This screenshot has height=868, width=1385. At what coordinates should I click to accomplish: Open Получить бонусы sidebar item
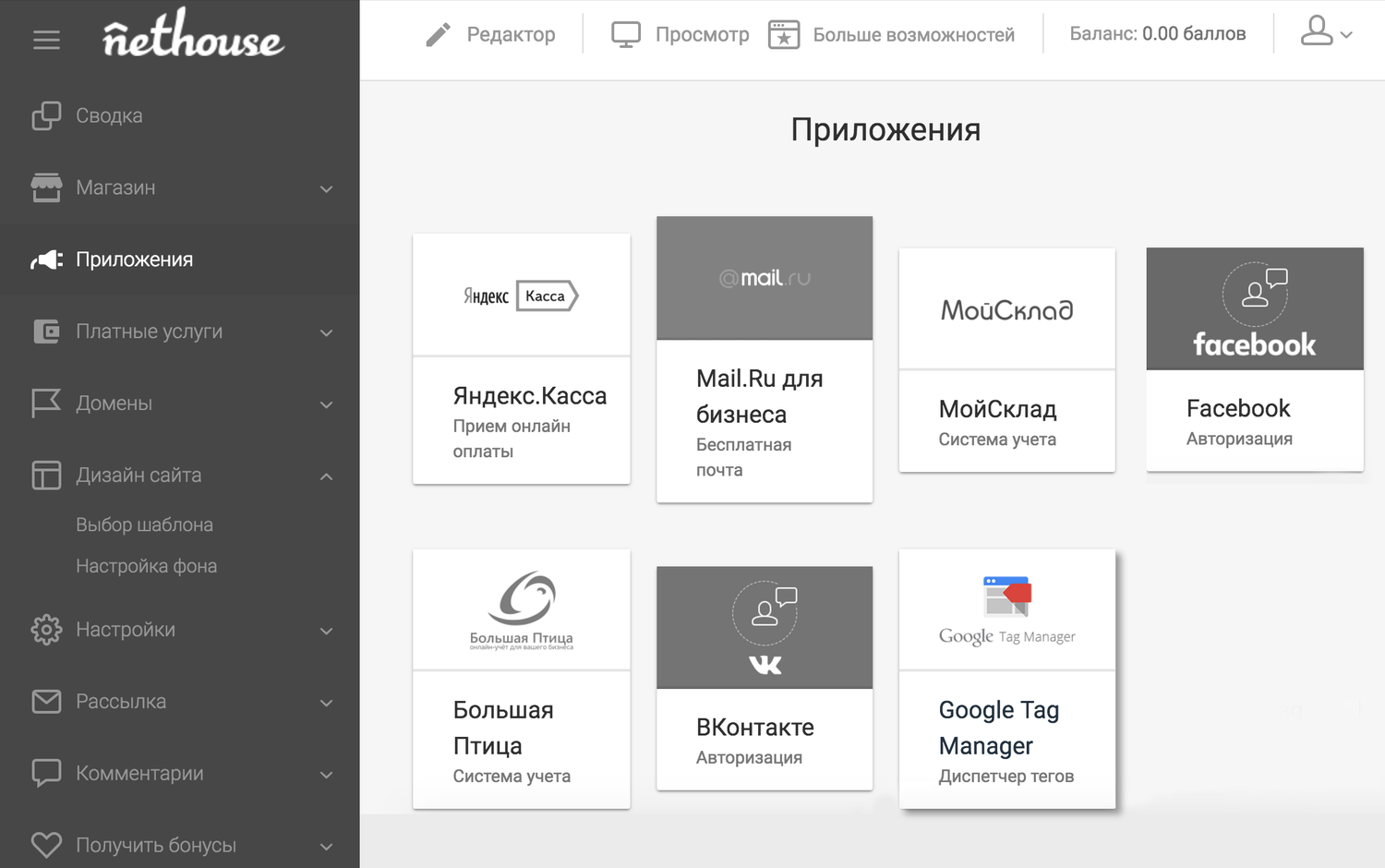[x=156, y=845]
